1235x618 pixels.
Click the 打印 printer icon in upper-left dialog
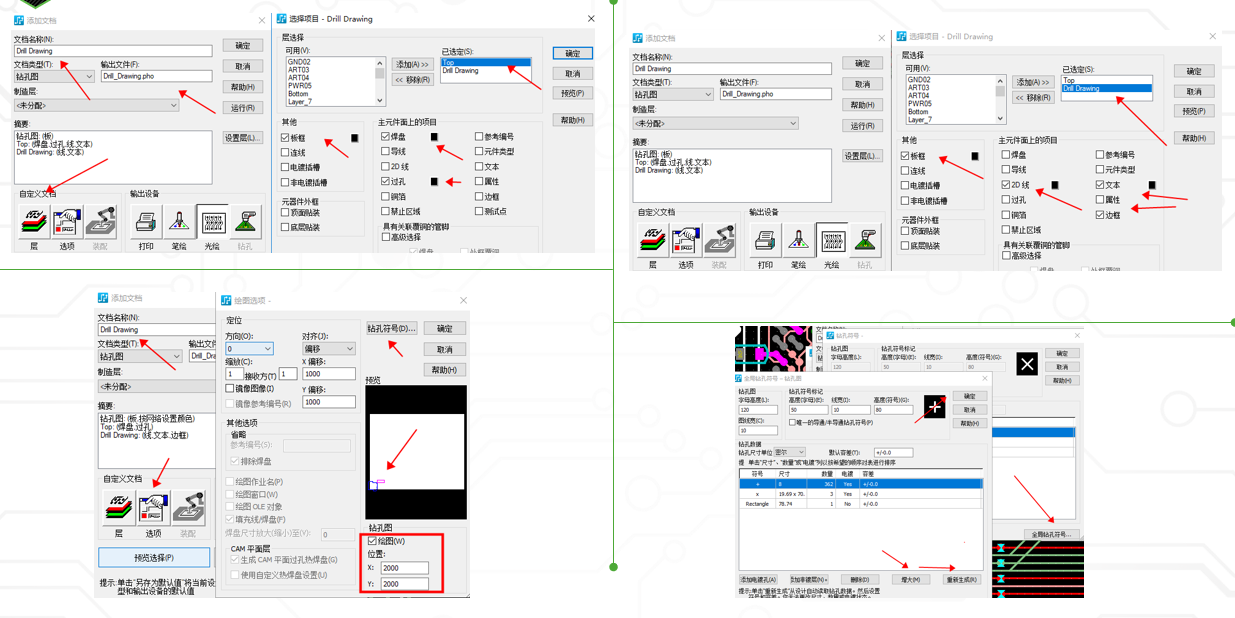pyautogui.click(x=146, y=220)
